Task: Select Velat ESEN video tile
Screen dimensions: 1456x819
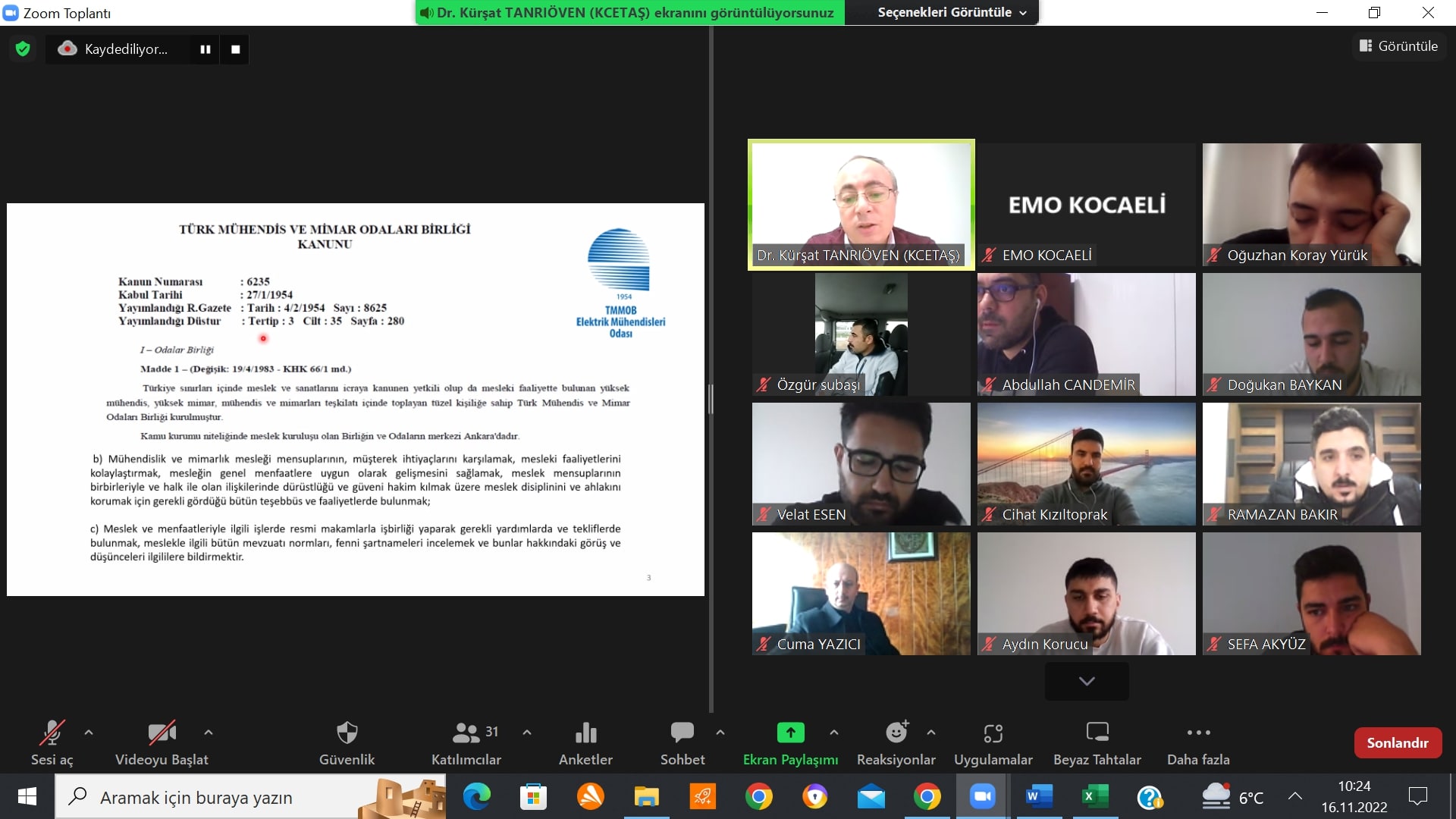Action: click(x=861, y=464)
